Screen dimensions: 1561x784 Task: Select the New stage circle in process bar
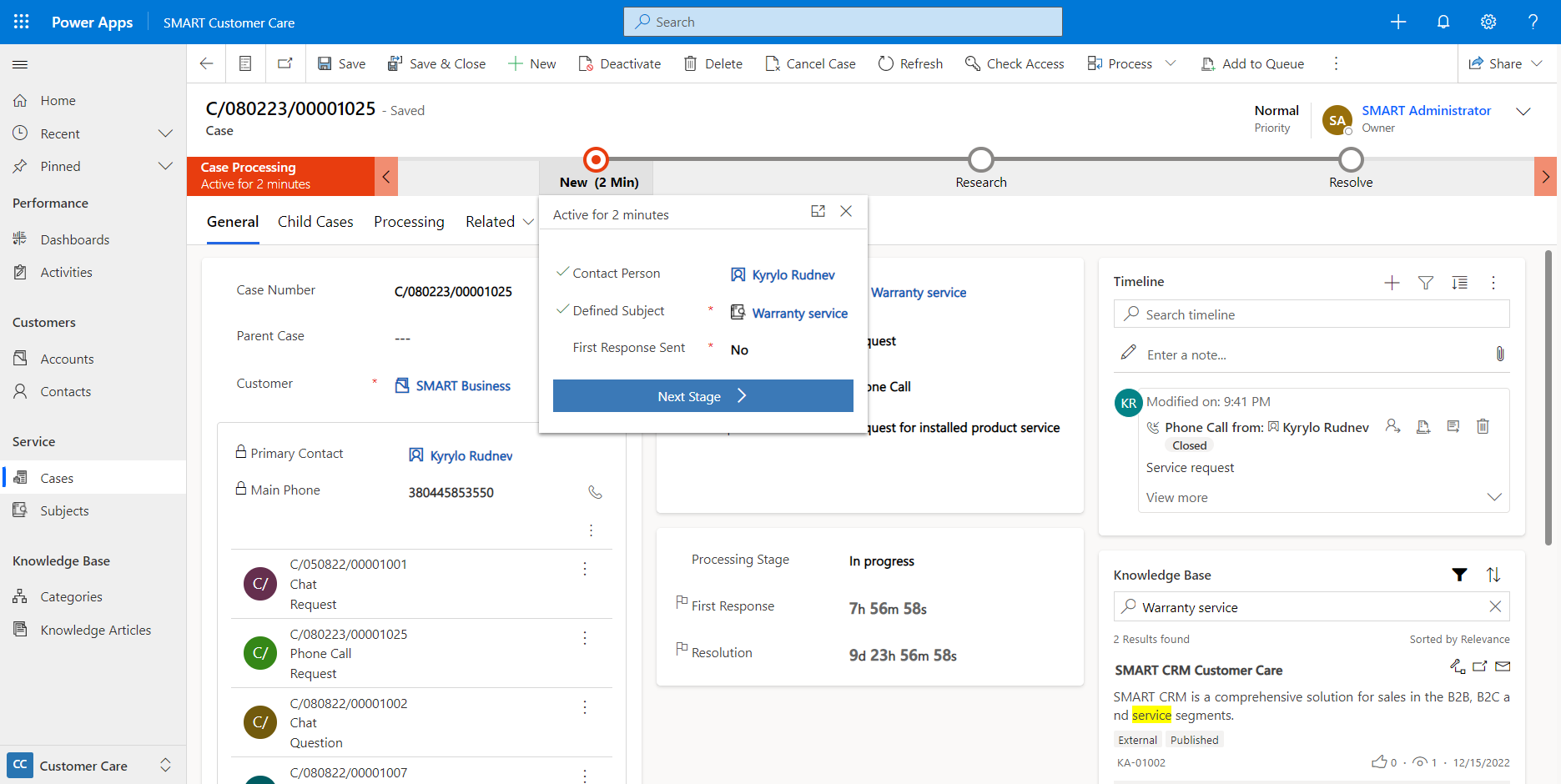pos(596,159)
